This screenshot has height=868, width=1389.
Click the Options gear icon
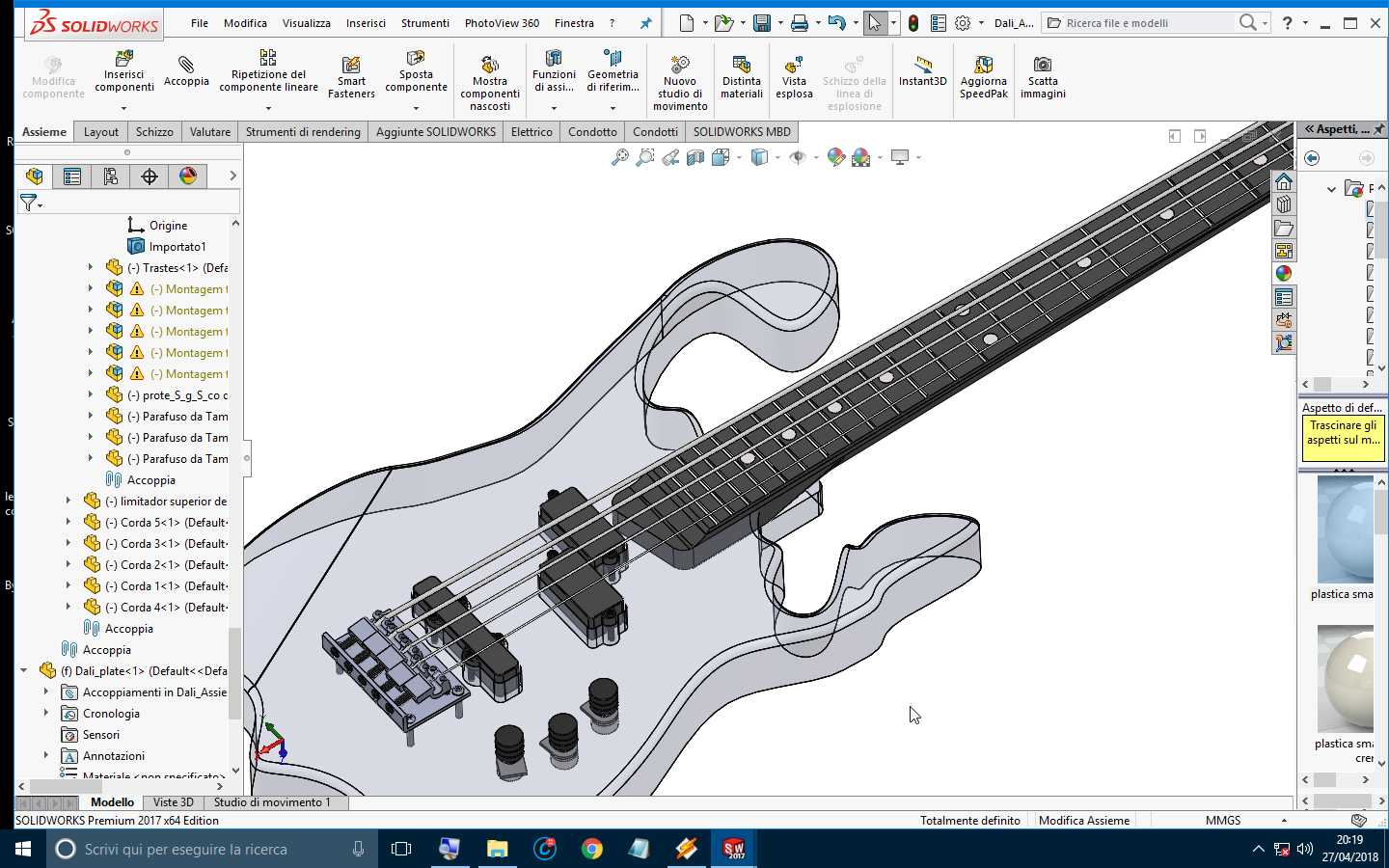(x=963, y=22)
